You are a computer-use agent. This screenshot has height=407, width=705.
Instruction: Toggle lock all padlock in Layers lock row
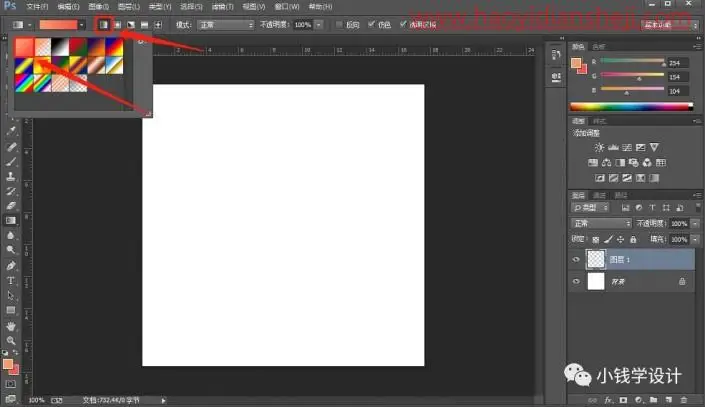(x=633, y=239)
